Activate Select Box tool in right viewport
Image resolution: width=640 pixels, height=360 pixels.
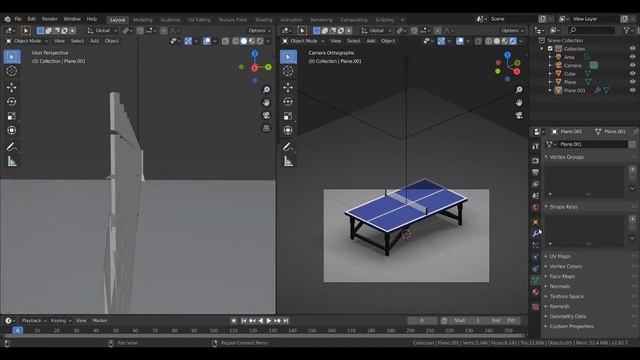point(288,57)
